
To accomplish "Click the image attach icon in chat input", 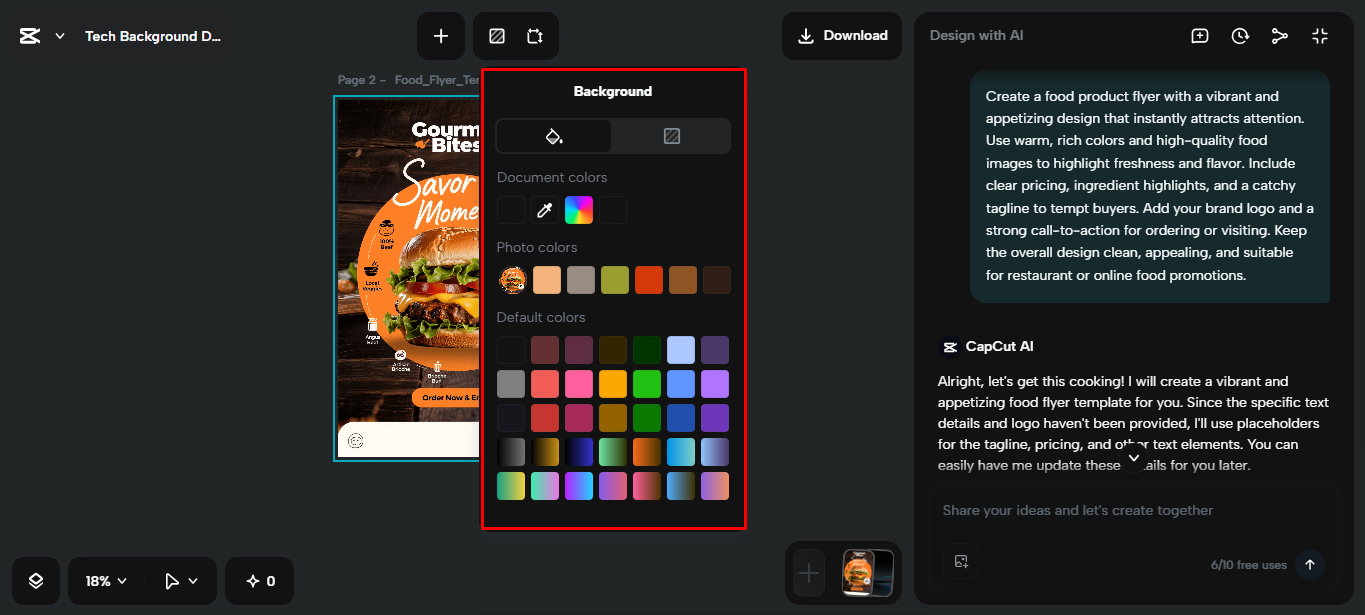I will click(961, 562).
